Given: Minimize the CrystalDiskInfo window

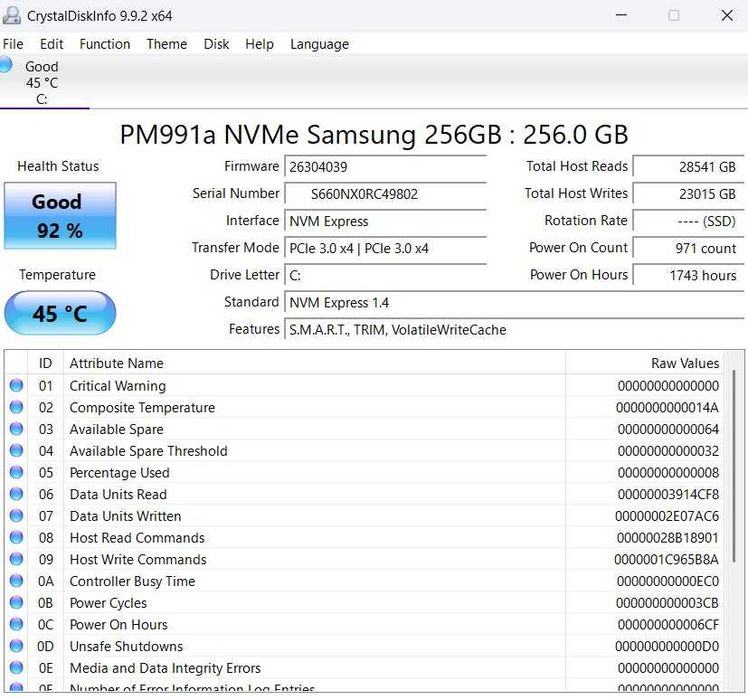Looking at the screenshot, I should coord(621,15).
